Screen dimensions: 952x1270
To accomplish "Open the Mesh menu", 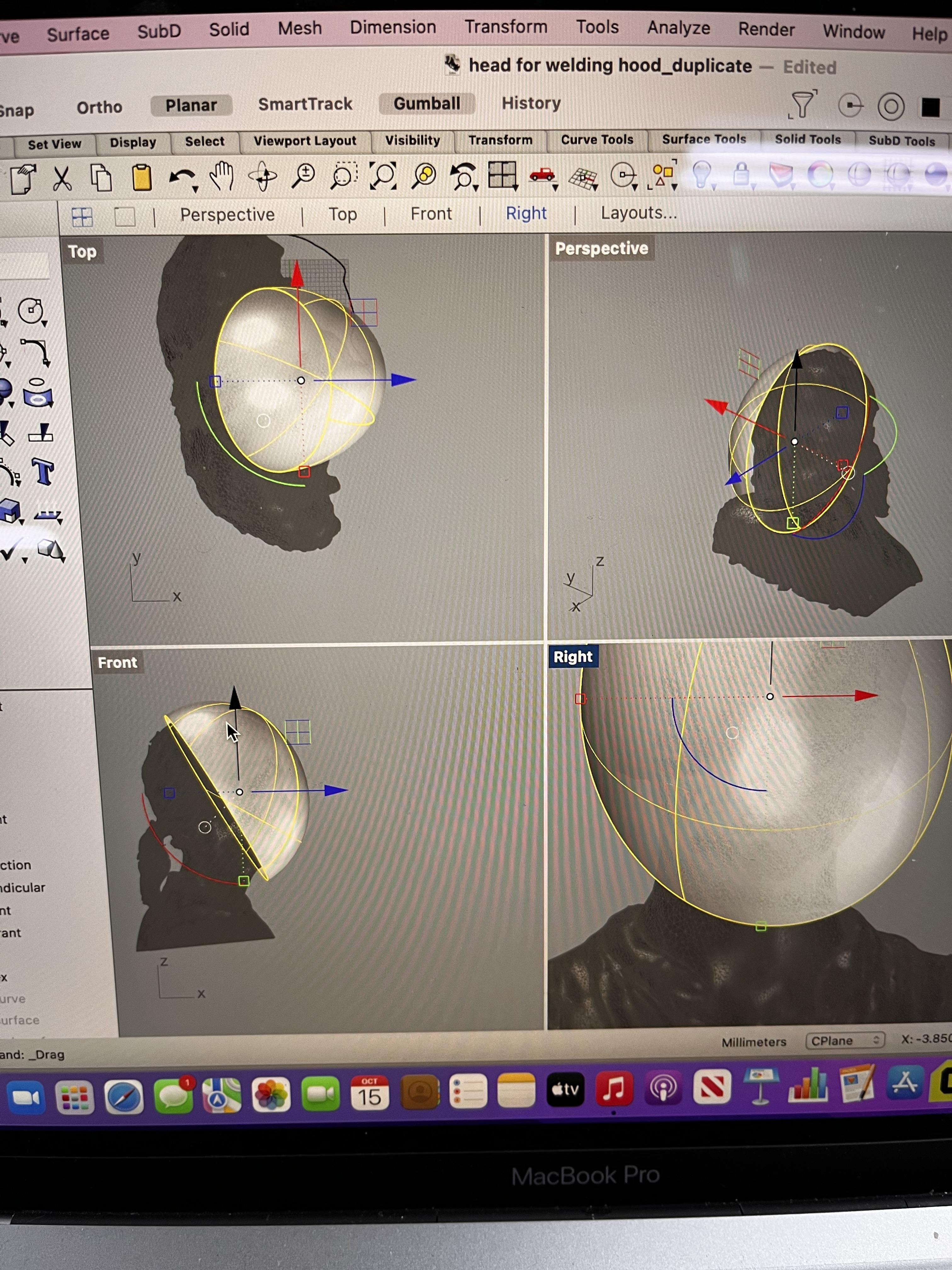I will coord(299,28).
